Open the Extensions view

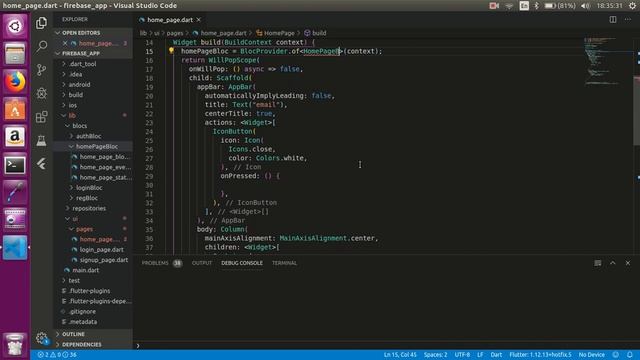coord(41,117)
